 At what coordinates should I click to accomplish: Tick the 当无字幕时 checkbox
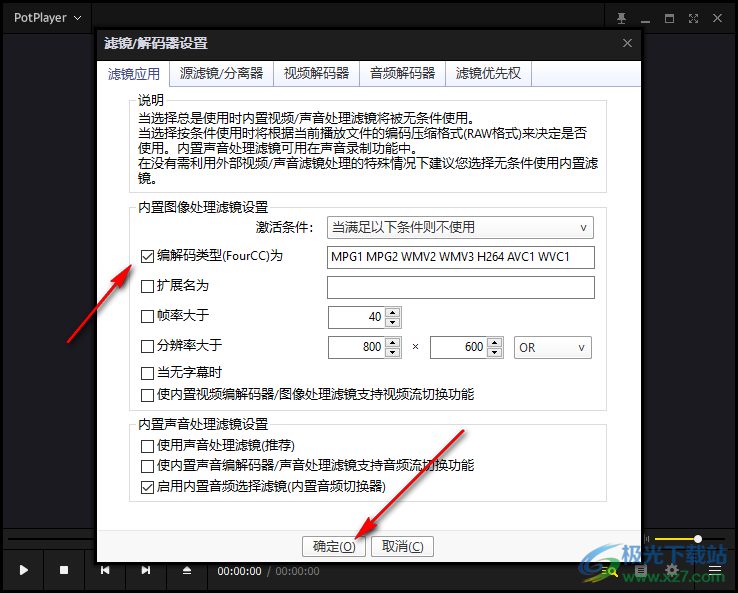[x=148, y=373]
